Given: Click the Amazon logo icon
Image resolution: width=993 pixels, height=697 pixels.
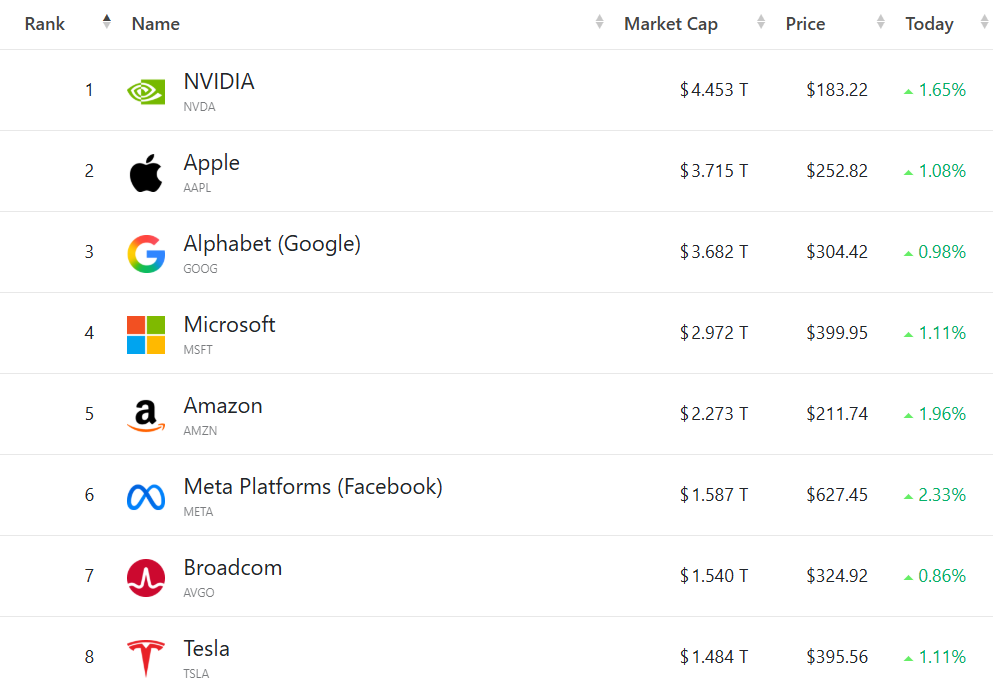Looking at the screenshot, I should 146,416.
